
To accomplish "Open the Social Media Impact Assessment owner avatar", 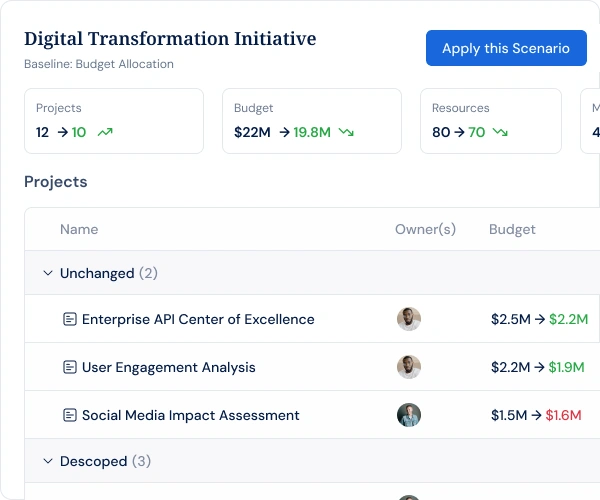I will coord(409,415).
